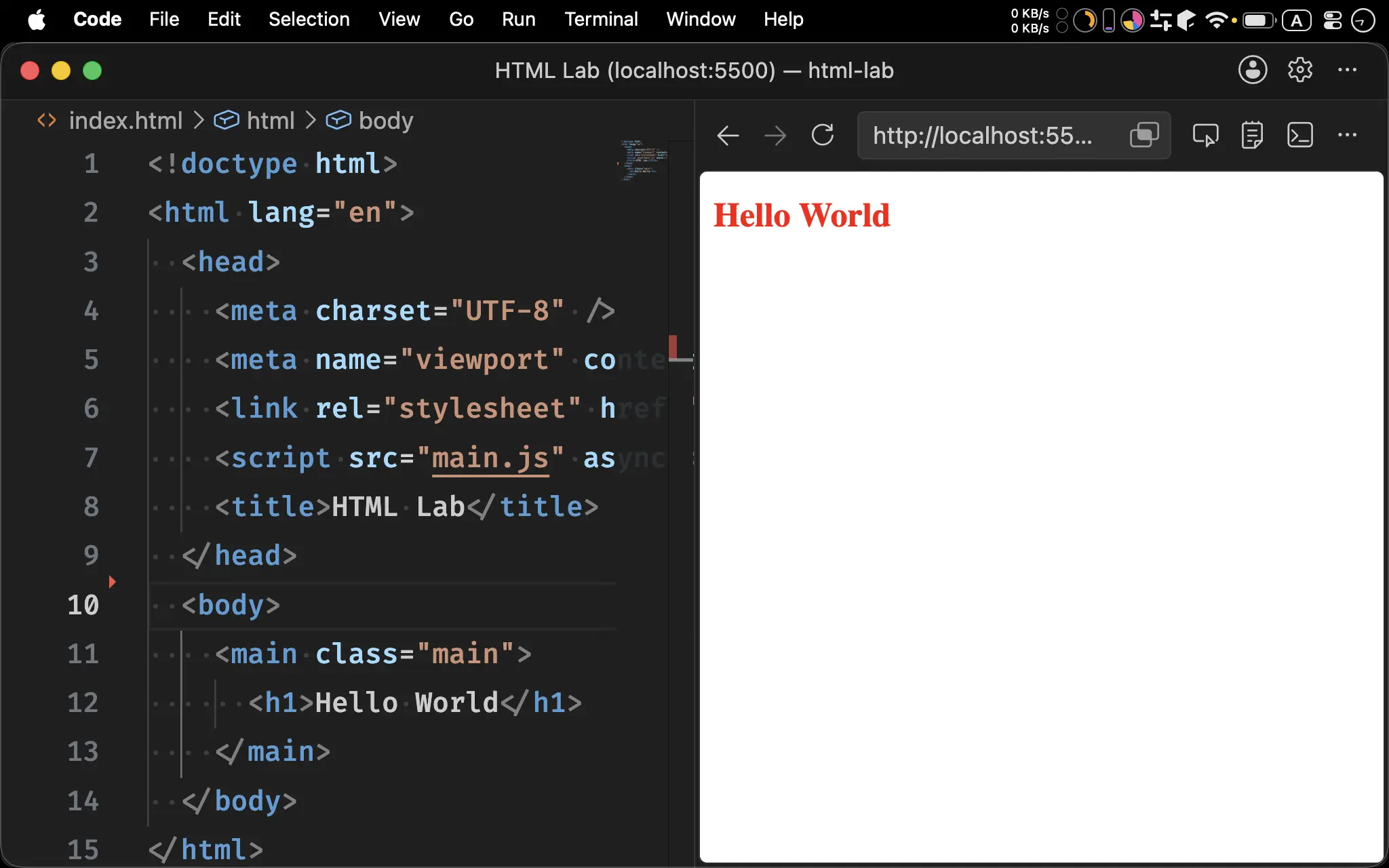The height and width of the screenshot is (868, 1389).
Task: Click the html symbol cube icon in breadcrumb
Action: click(227, 120)
